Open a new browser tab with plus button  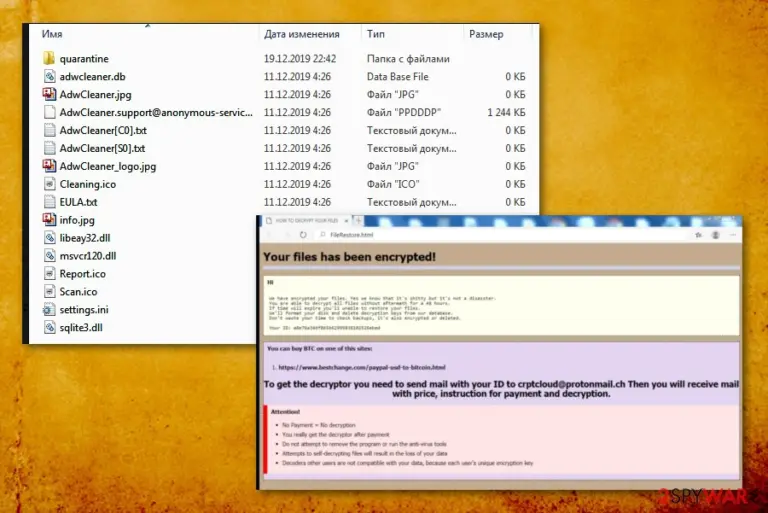pyautogui.click(x=359, y=220)
